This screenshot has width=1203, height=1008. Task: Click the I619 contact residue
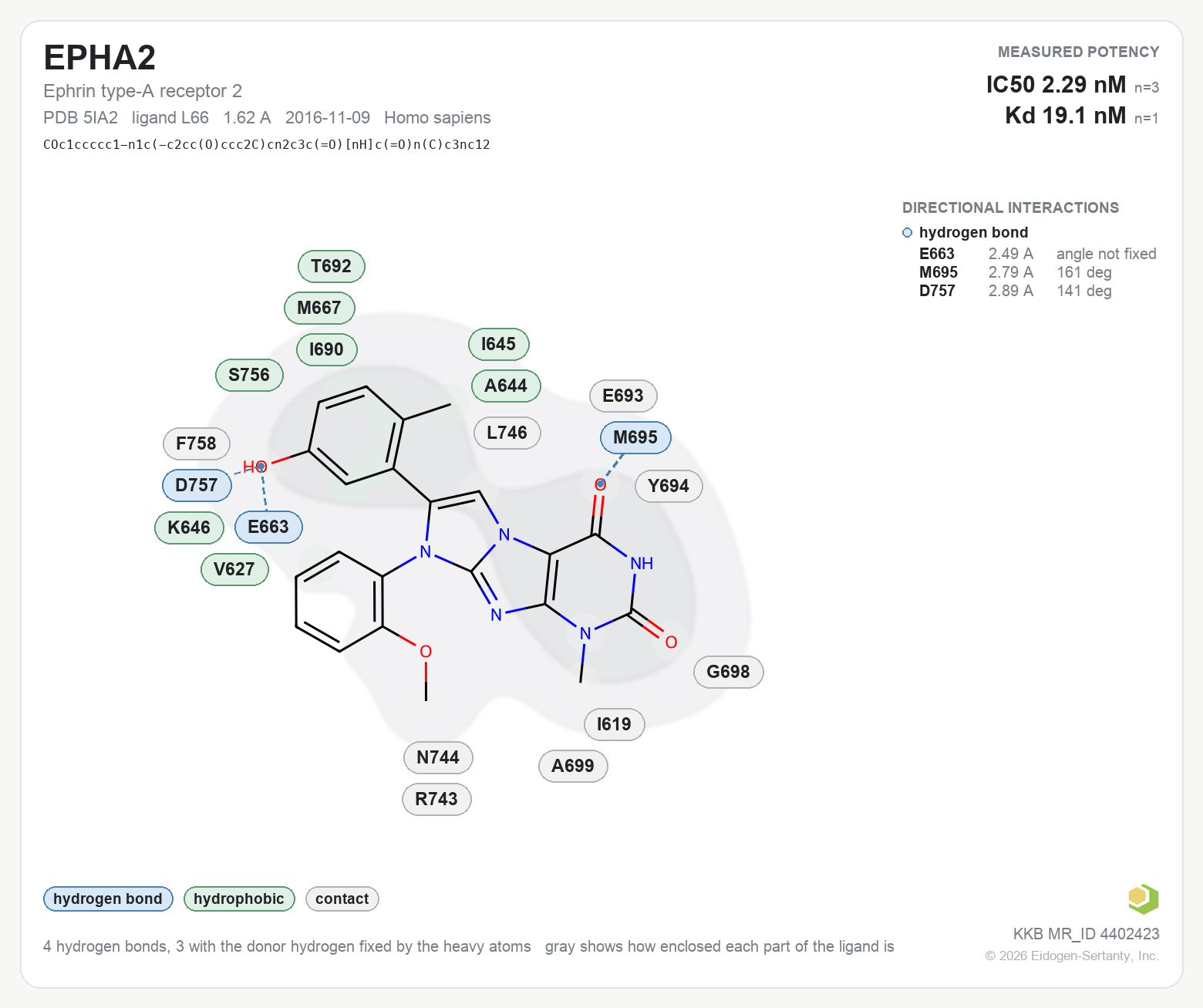615,724
